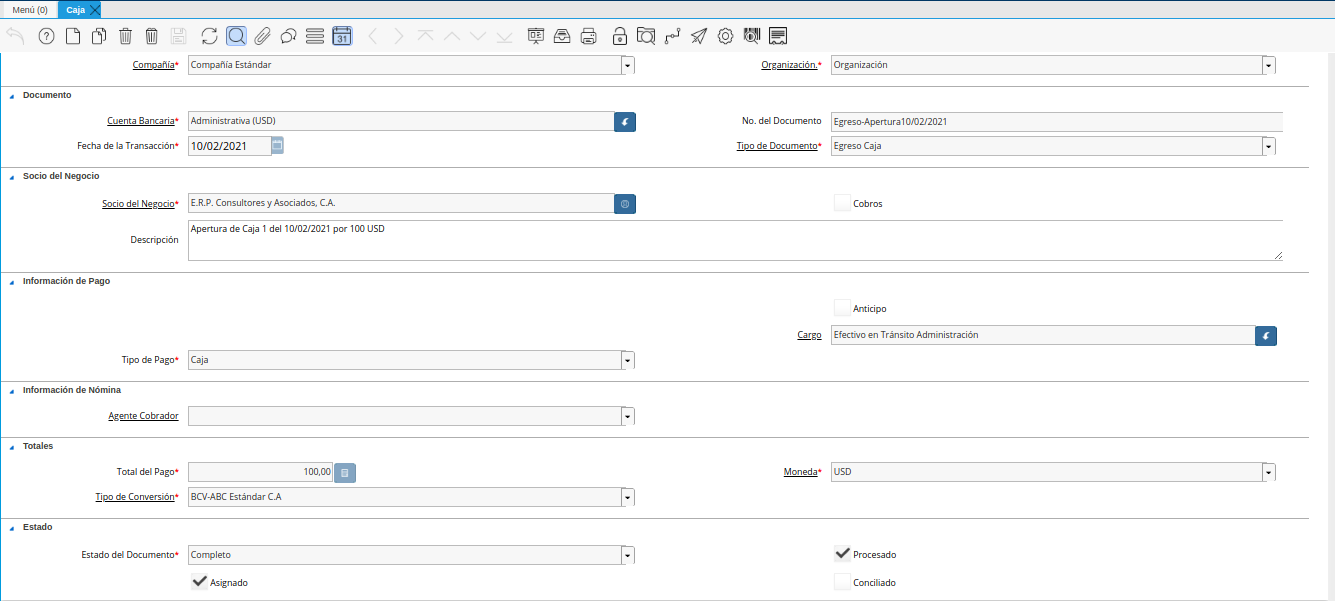Viewport: 1335px width, 602px height.
Task: Toggle the Conciliado checkbox
Action: pyautogui.click(x=842, y=582)
